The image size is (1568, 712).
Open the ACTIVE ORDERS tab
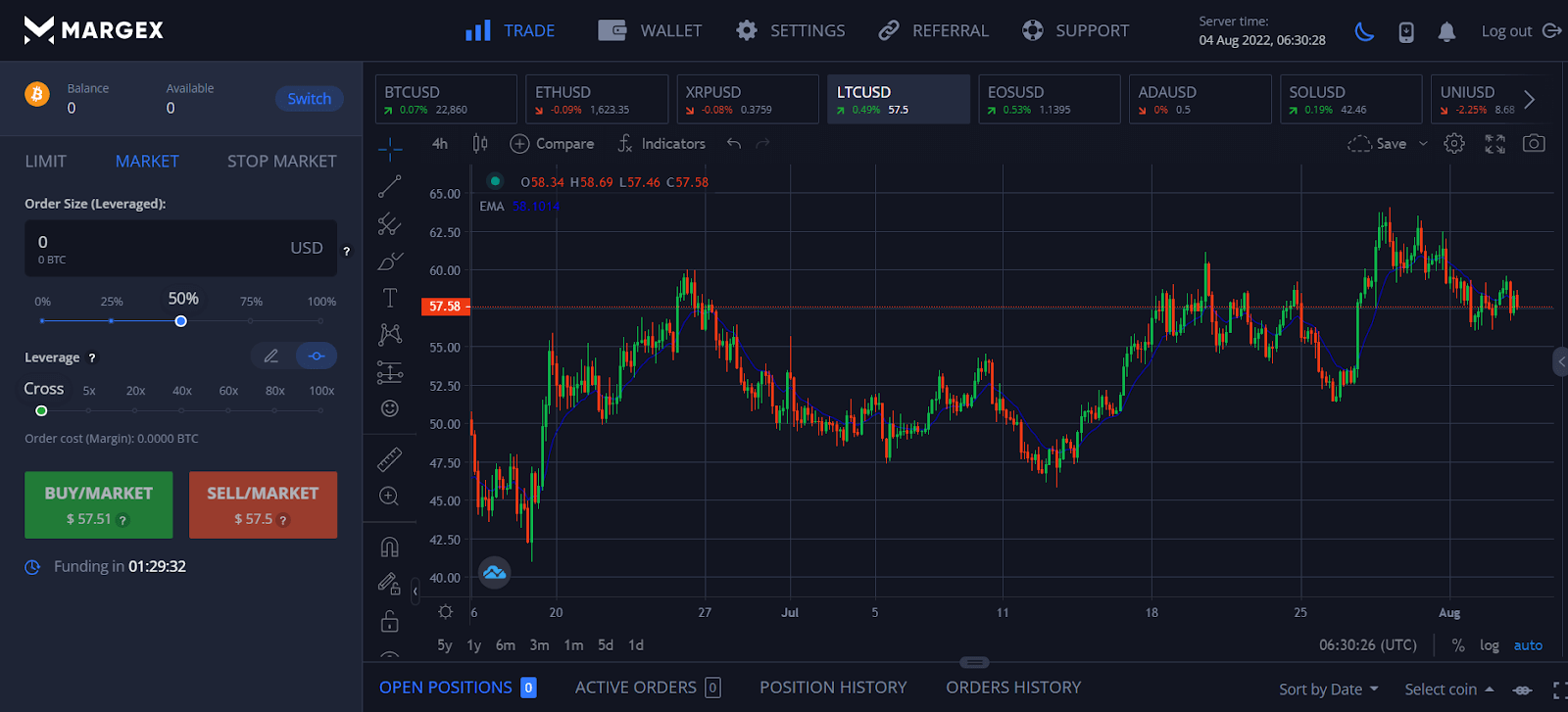pos(648,688)
